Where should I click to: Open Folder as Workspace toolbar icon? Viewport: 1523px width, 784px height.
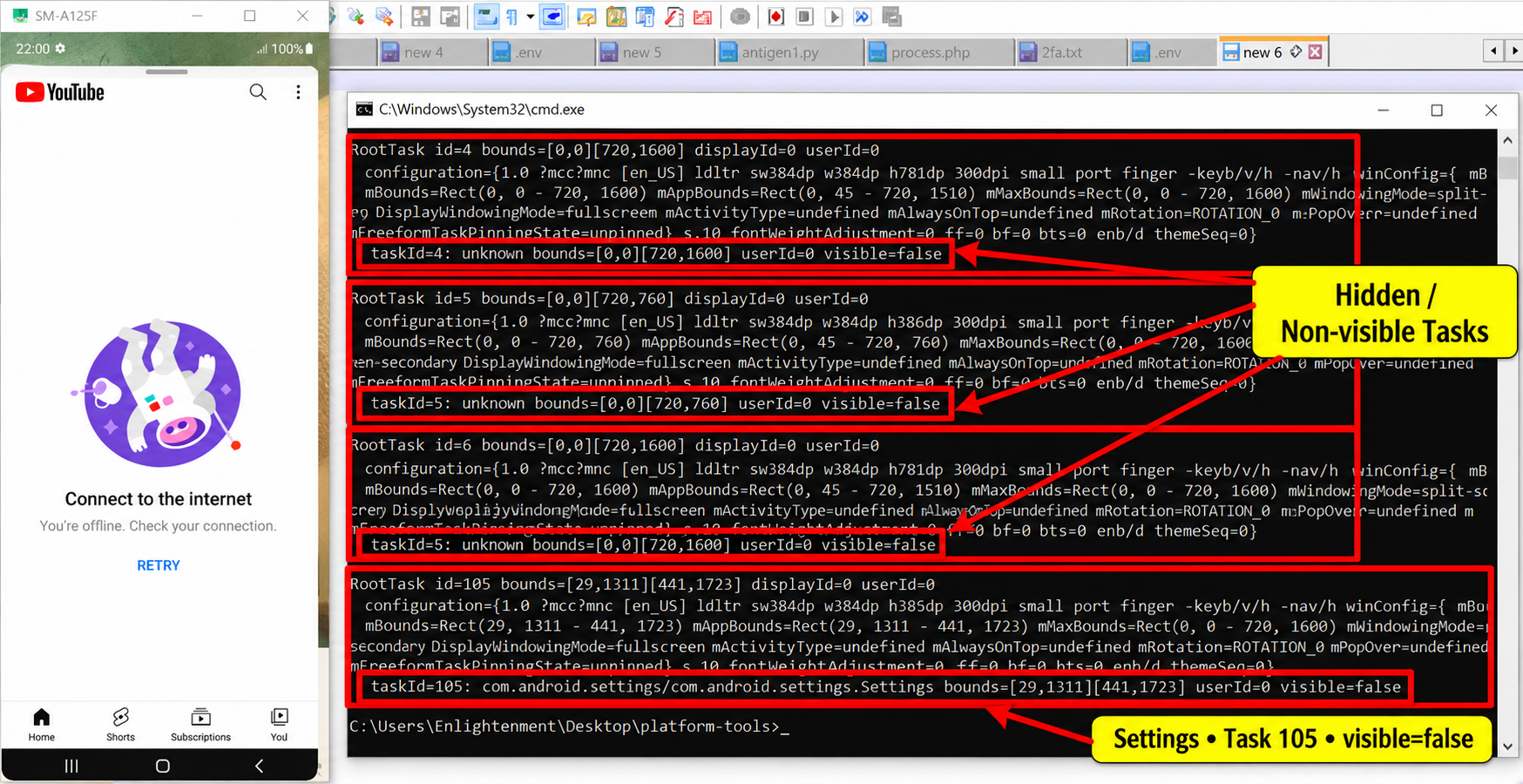pyautogui.click(x=702, y=17)
